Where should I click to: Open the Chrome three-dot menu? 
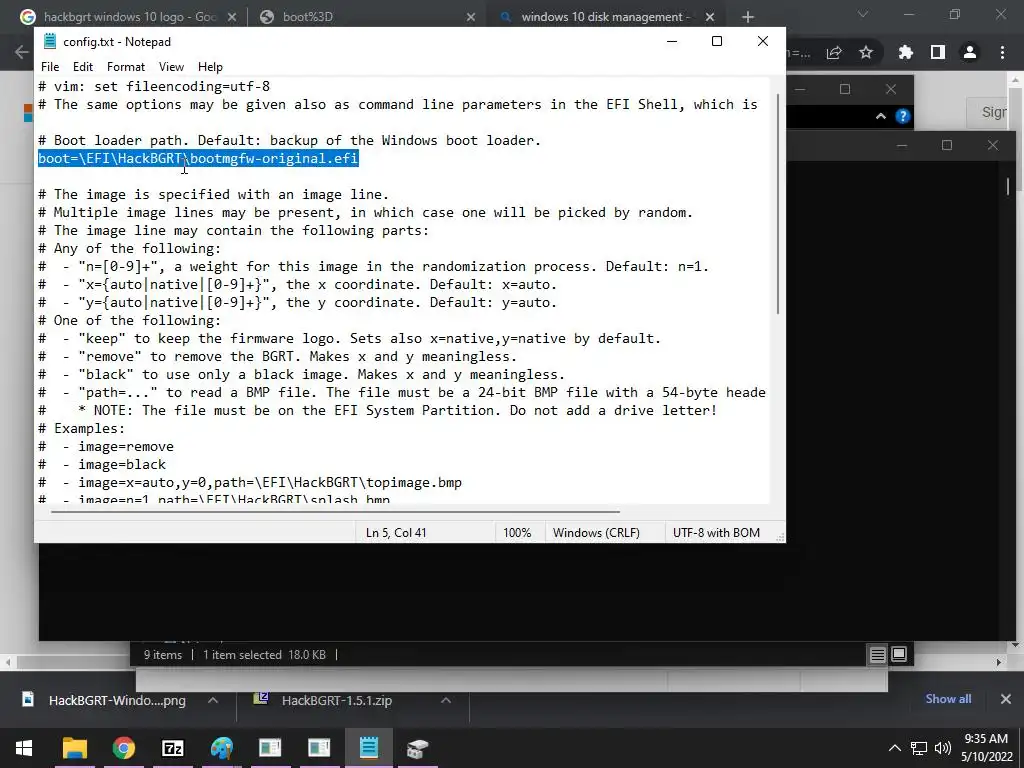tap(1002, 52)
